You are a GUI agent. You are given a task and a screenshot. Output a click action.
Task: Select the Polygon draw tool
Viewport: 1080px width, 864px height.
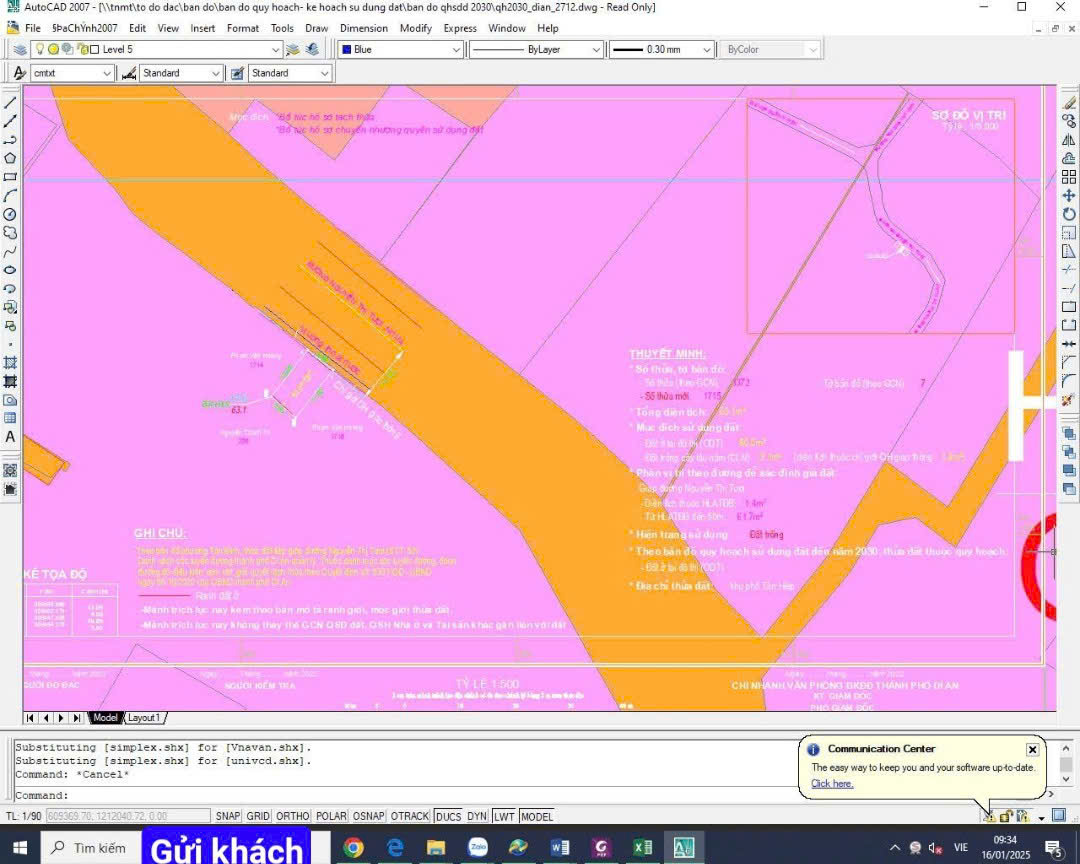click(10, 157)
